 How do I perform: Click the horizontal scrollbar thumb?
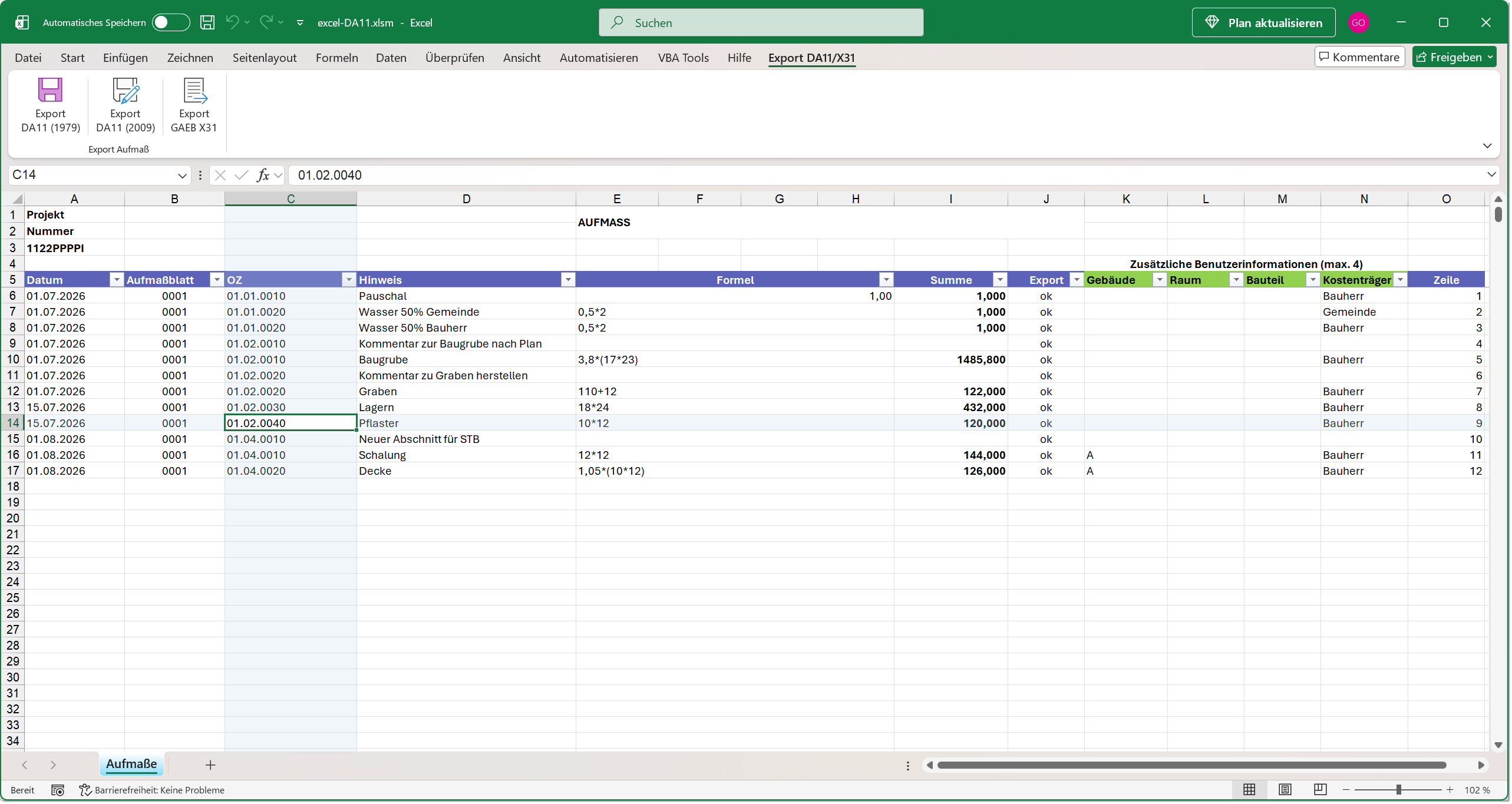tap(1191, 765)
